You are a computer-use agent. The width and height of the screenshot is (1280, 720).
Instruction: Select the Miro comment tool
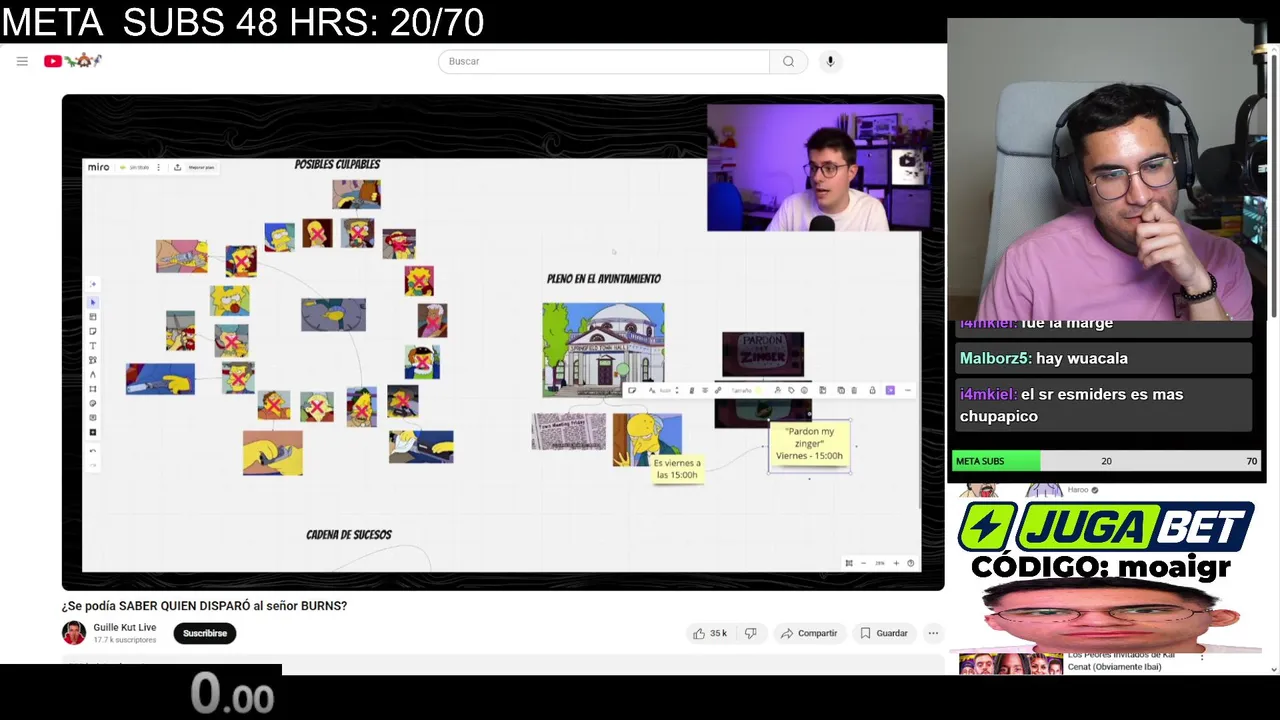point(93,417)
